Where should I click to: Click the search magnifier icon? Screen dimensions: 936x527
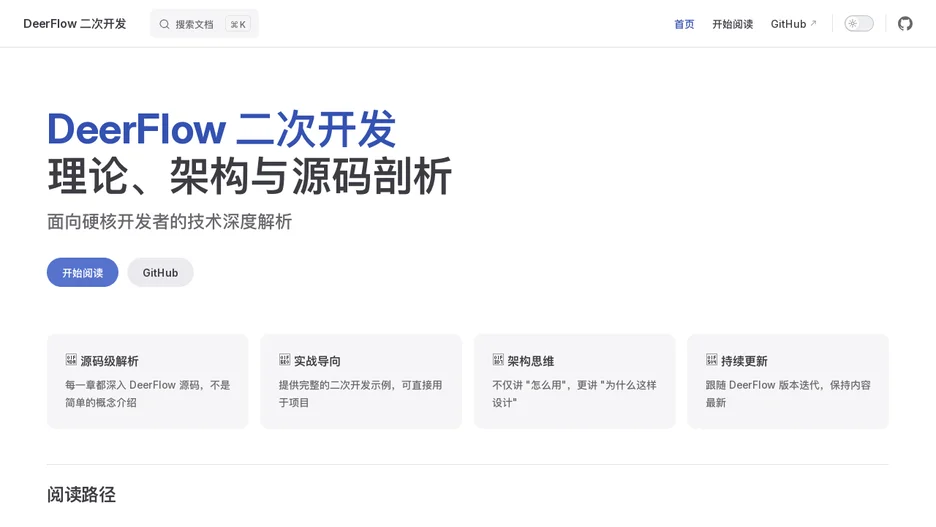click(x=164, y=24)
